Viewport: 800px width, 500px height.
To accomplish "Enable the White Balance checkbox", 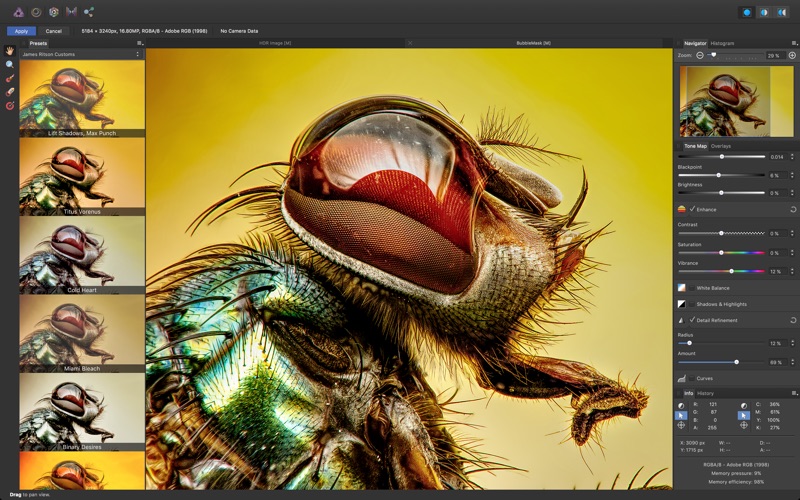I will 692,288.
